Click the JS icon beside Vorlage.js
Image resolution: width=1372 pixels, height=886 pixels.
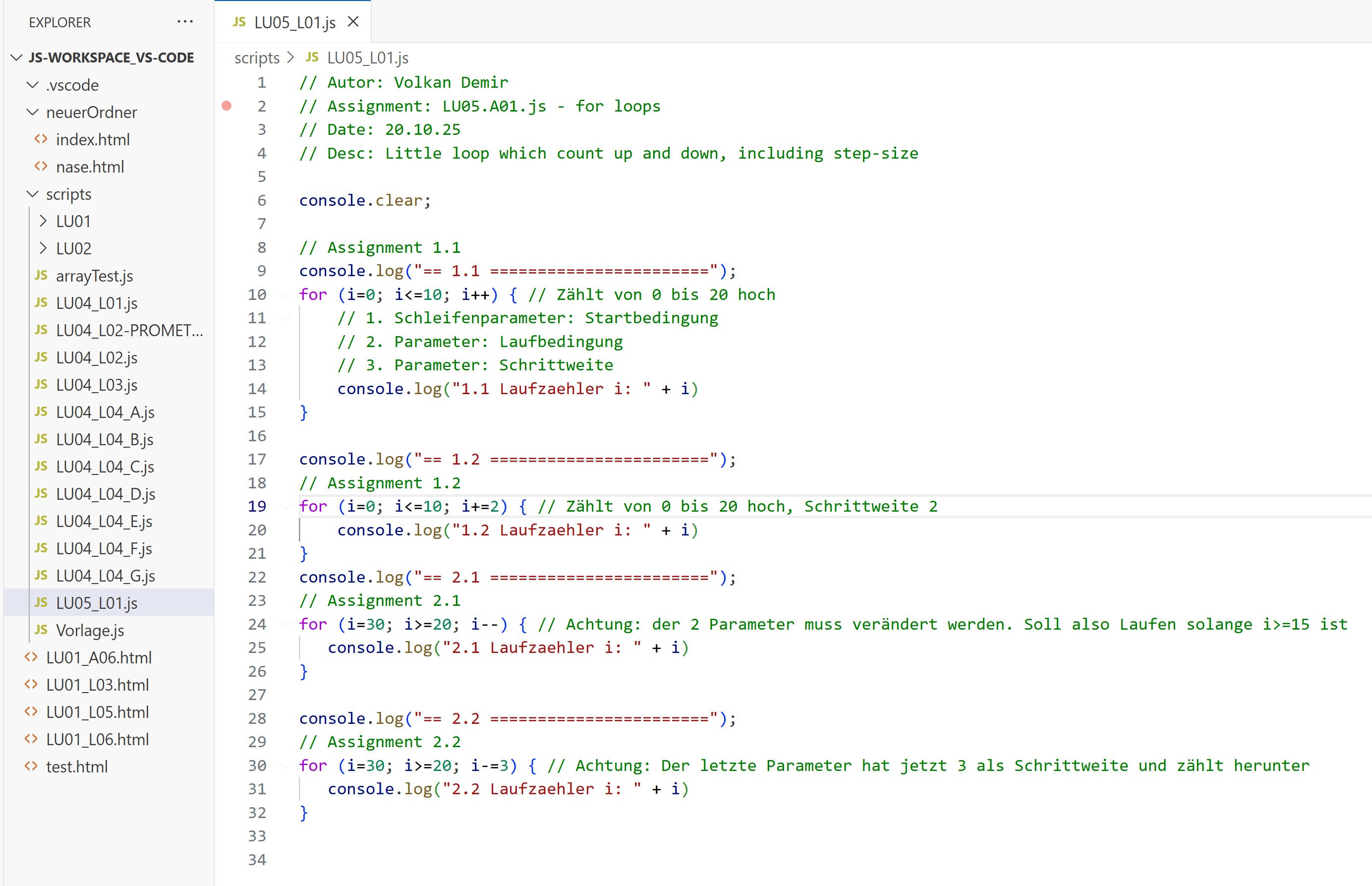pos(41,630)
